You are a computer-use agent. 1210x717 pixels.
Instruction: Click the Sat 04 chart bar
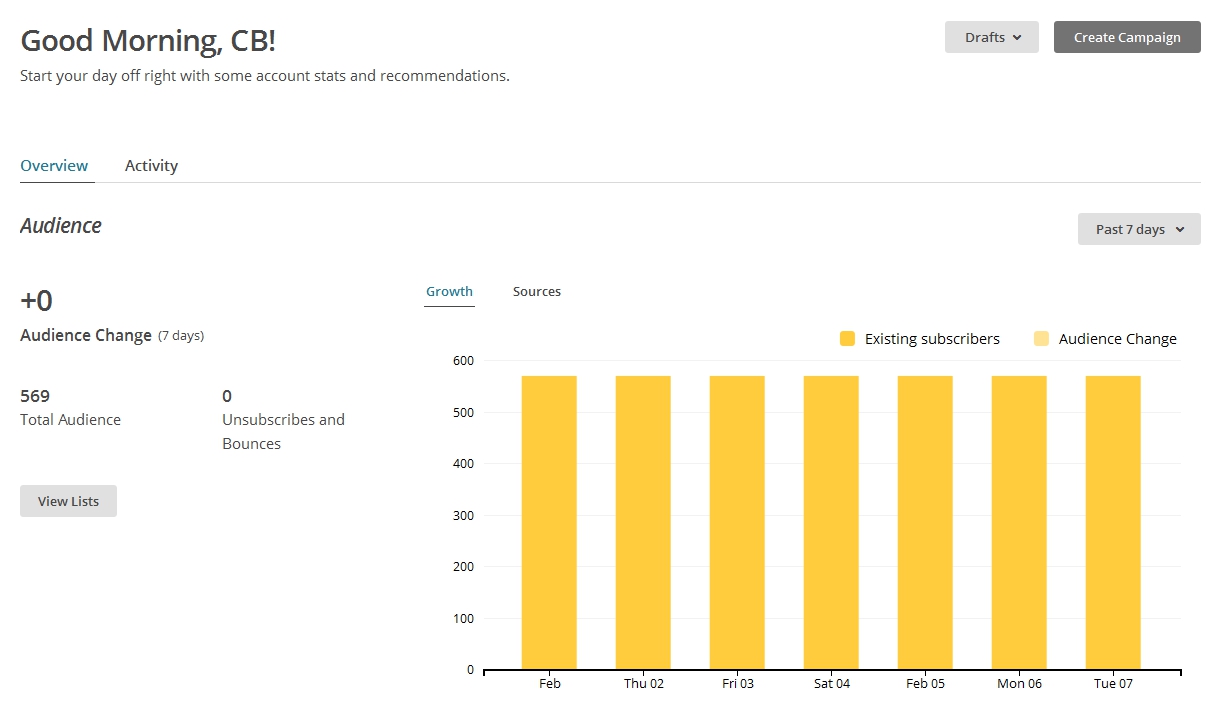[x=831, y=522]
